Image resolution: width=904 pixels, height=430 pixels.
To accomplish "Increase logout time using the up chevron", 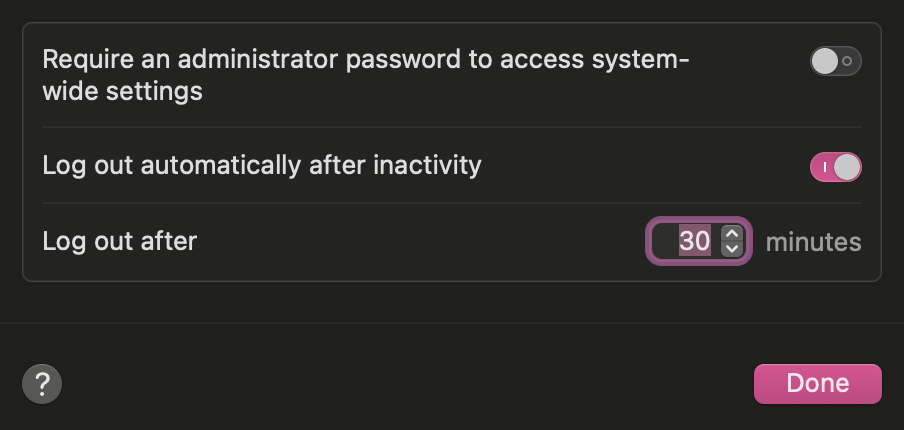I will coord(733,234).
